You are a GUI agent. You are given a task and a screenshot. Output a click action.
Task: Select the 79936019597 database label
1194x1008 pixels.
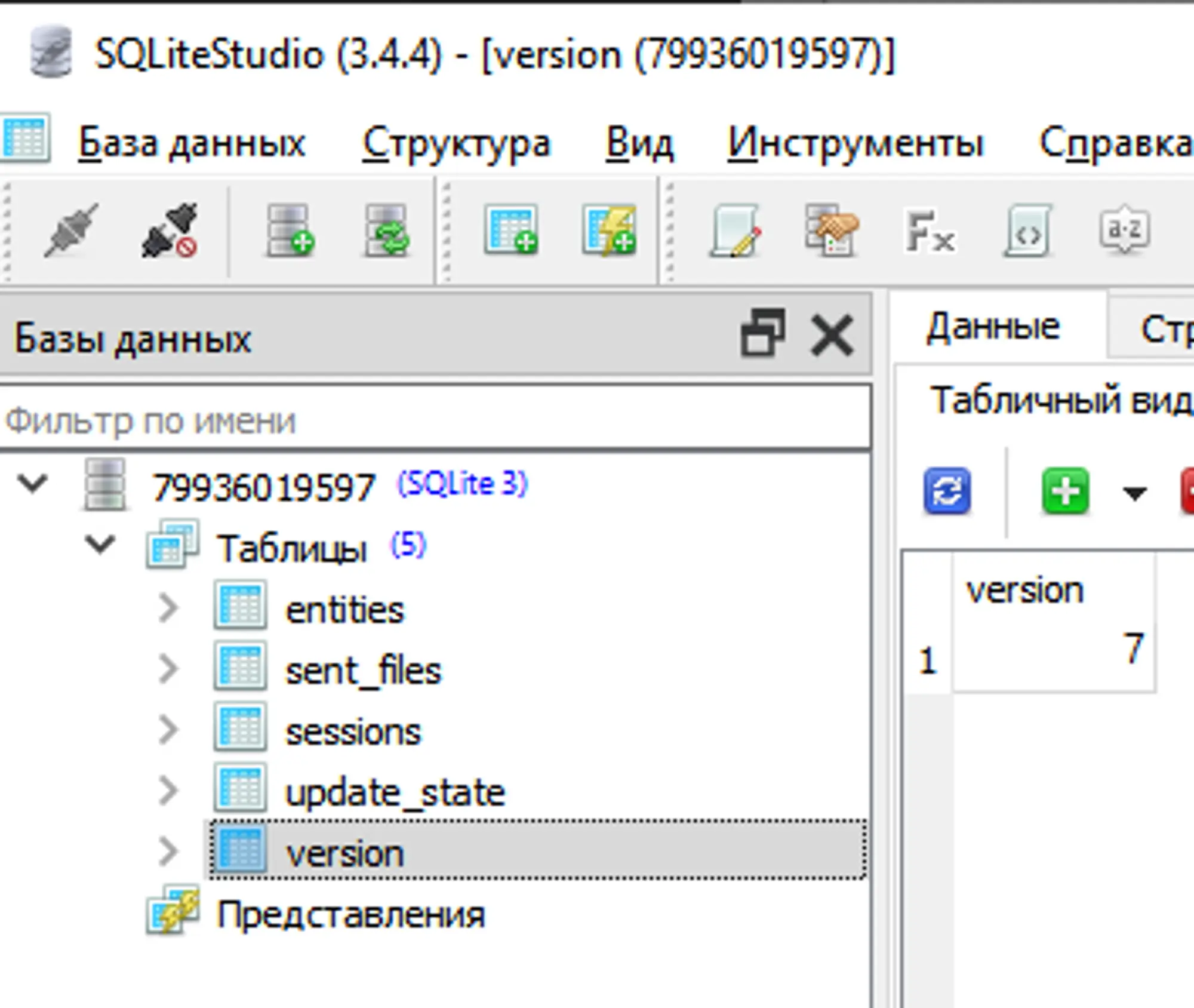[x=264, y=487]
